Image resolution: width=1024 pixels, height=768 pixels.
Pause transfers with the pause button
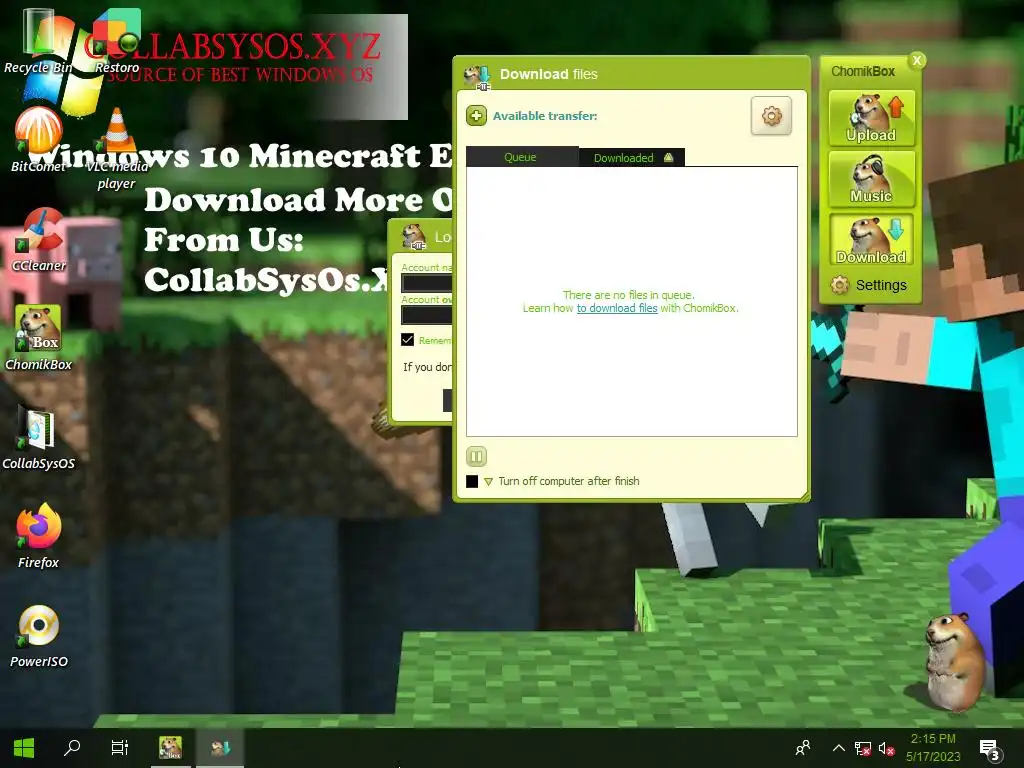point(476,456)
